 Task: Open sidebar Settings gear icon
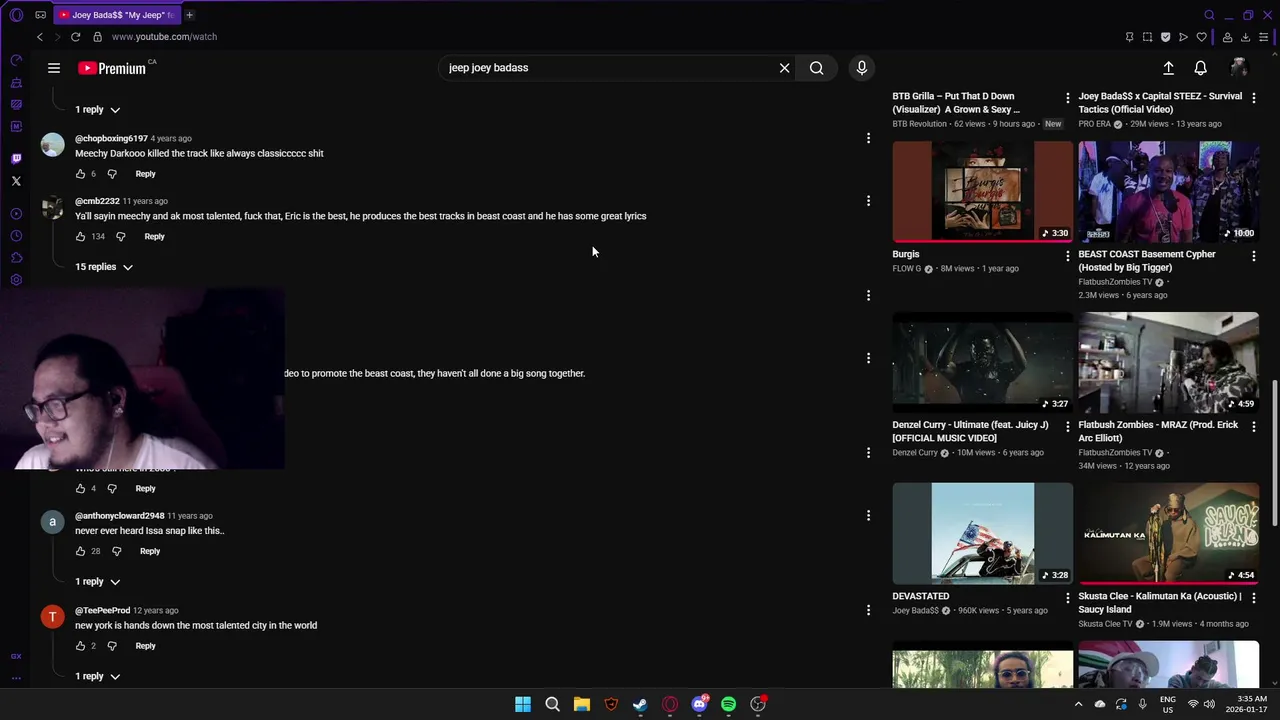click(x=16, y=280)
